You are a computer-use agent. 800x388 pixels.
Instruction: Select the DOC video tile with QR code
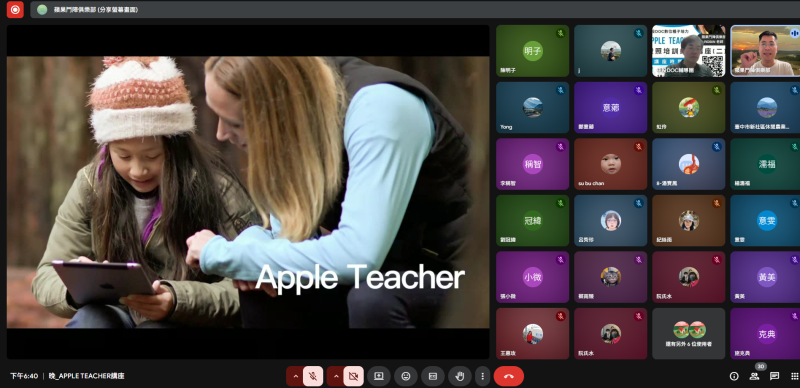(689, 51)
